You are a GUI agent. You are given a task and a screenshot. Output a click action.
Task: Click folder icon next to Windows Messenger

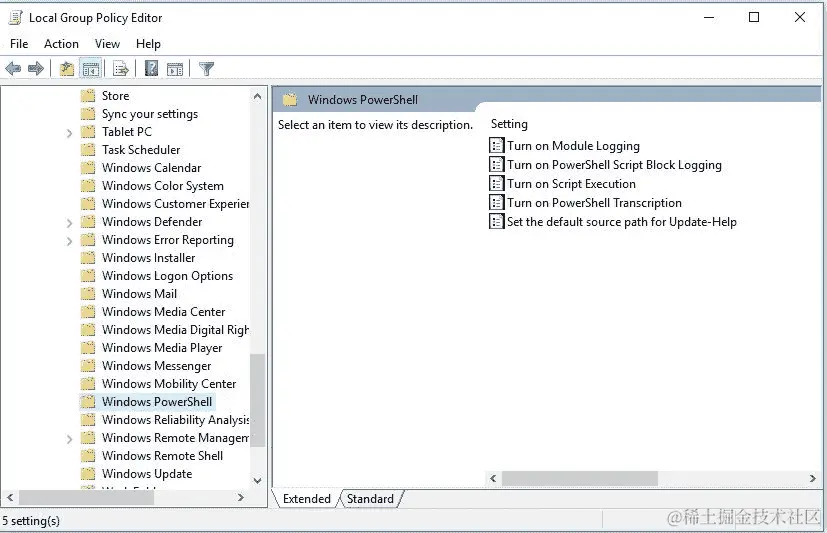coord(88,365)
